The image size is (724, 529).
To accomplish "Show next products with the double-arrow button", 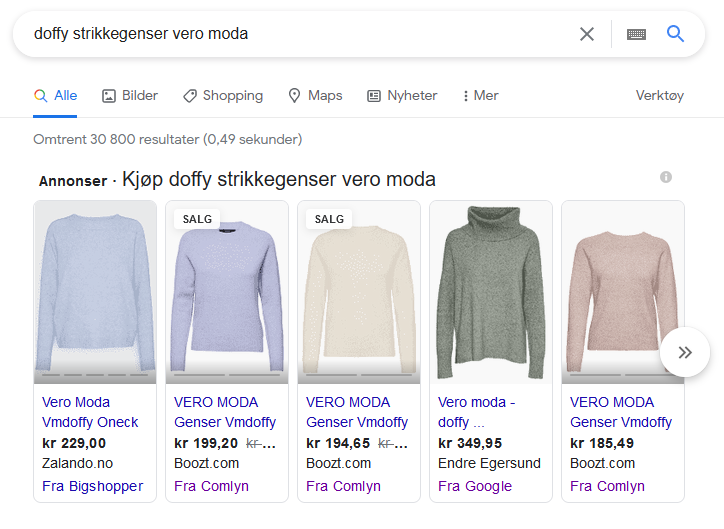I will [685, 352].
